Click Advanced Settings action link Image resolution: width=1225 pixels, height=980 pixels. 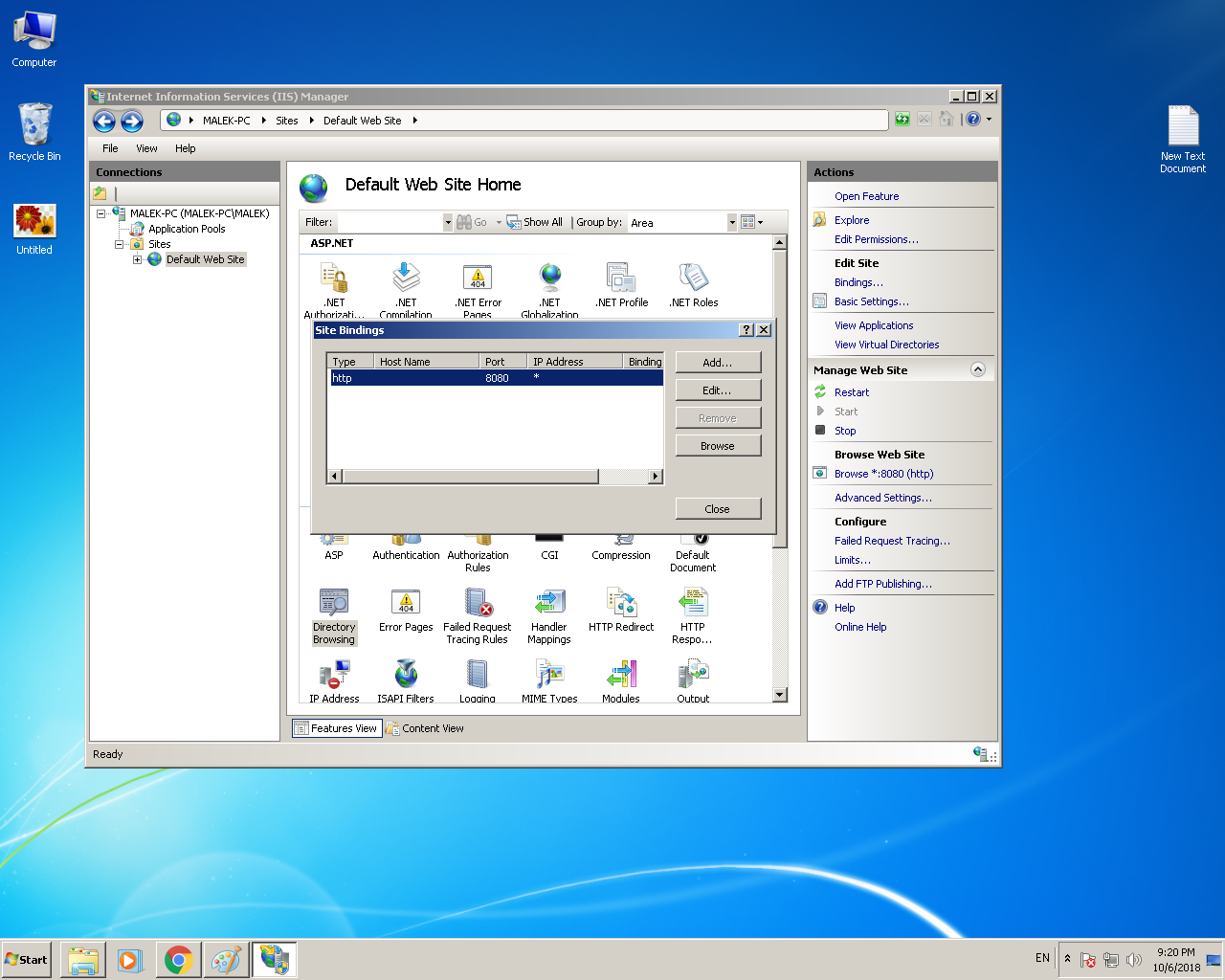pos(882,498)
